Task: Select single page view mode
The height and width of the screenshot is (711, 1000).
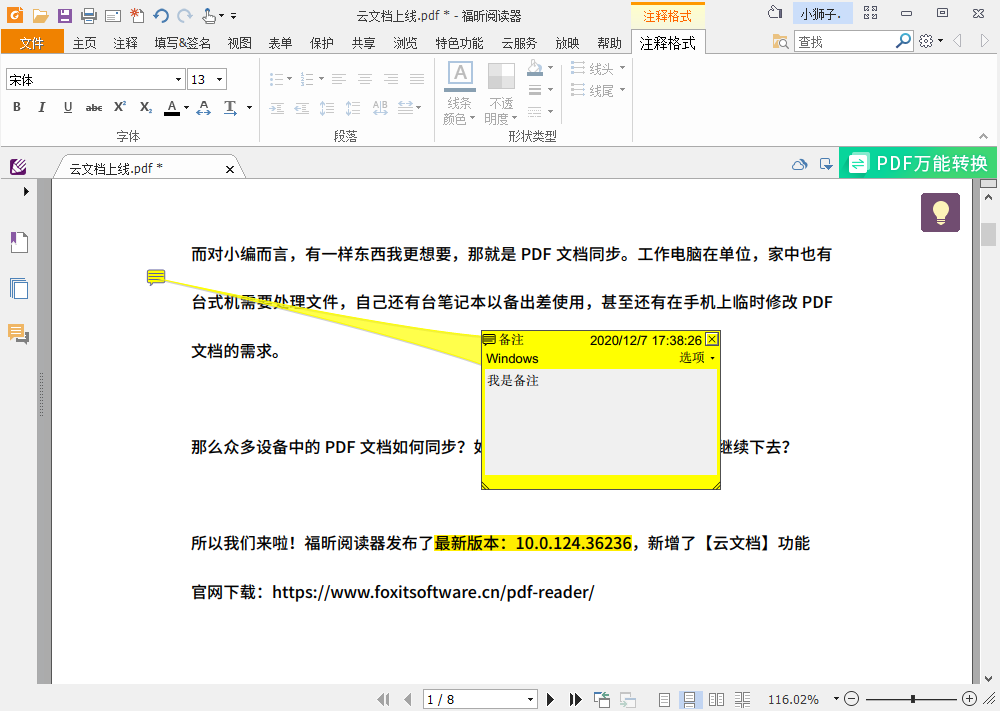Action: (x=664, y=700)
